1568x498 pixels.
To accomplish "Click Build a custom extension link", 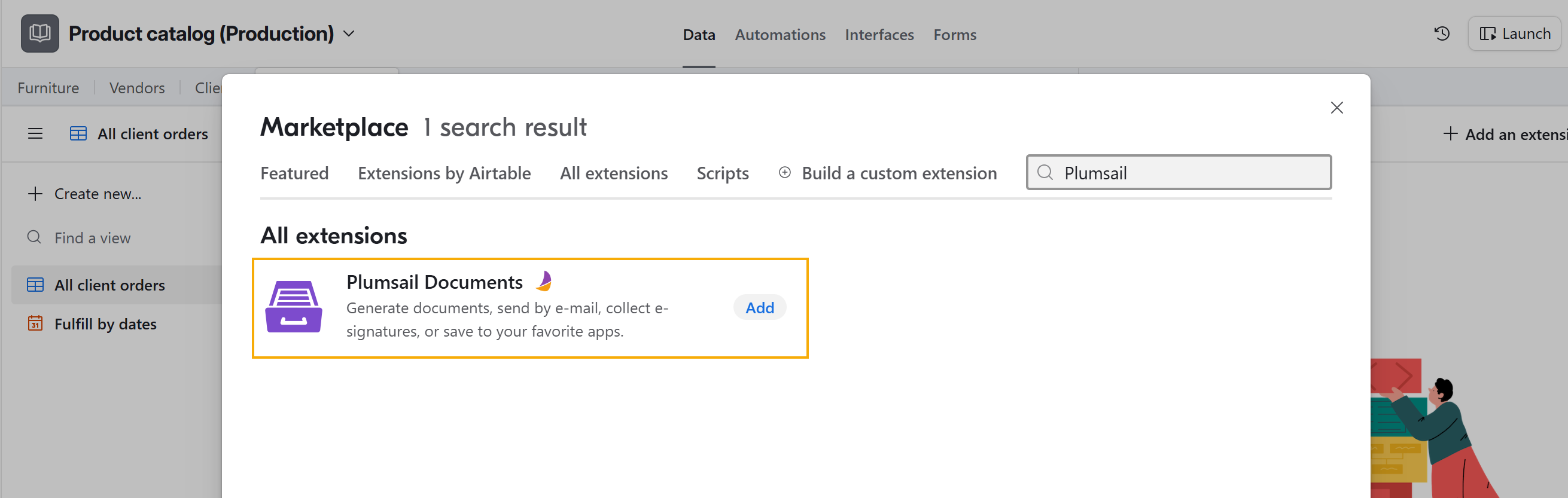I will coord(899,173).
